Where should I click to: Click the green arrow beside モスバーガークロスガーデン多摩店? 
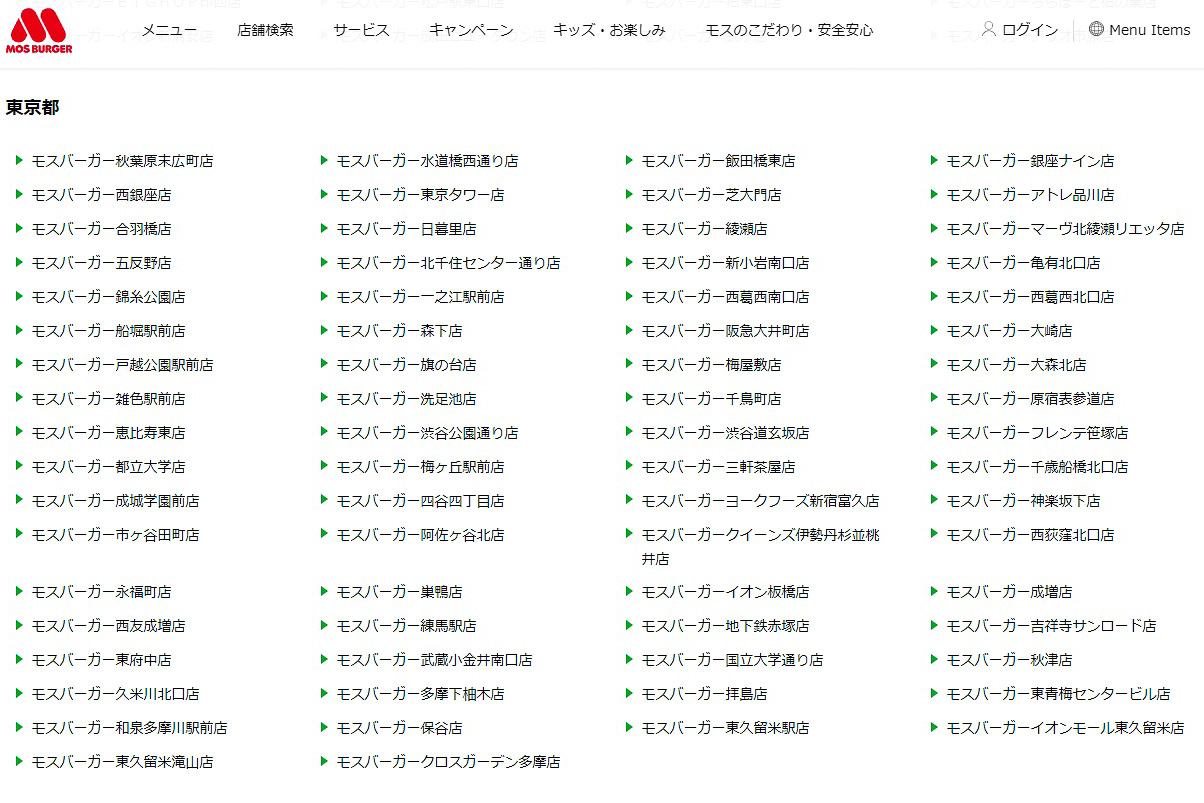(323, 761)
